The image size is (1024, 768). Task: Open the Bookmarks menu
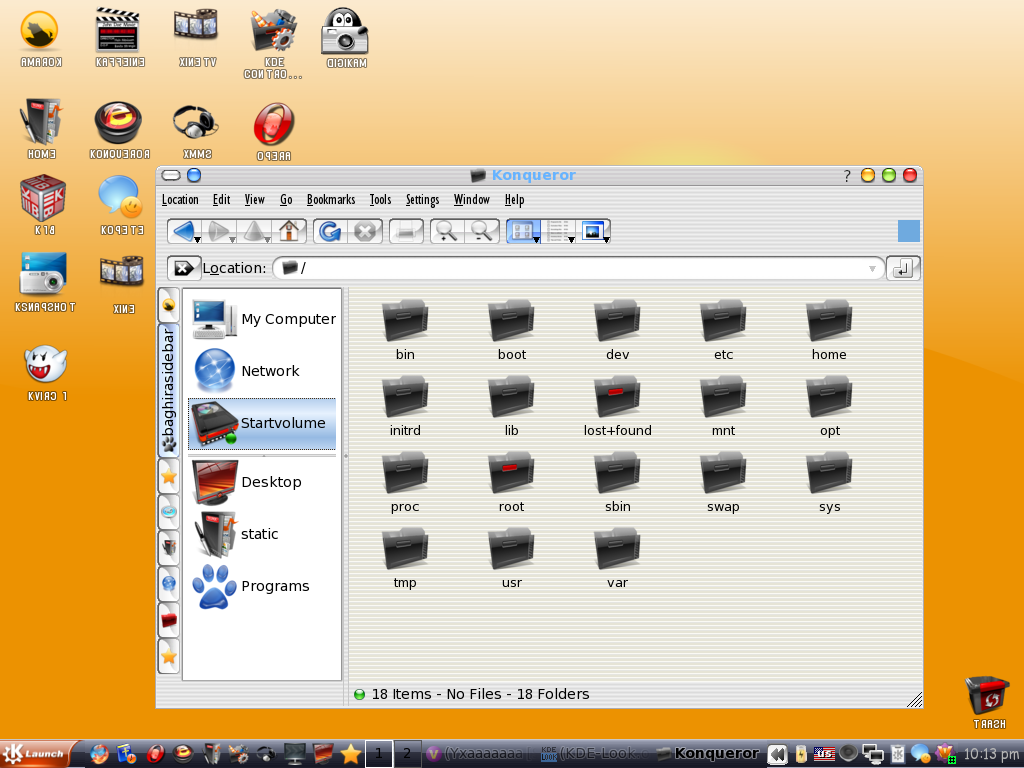coord(331,200)
